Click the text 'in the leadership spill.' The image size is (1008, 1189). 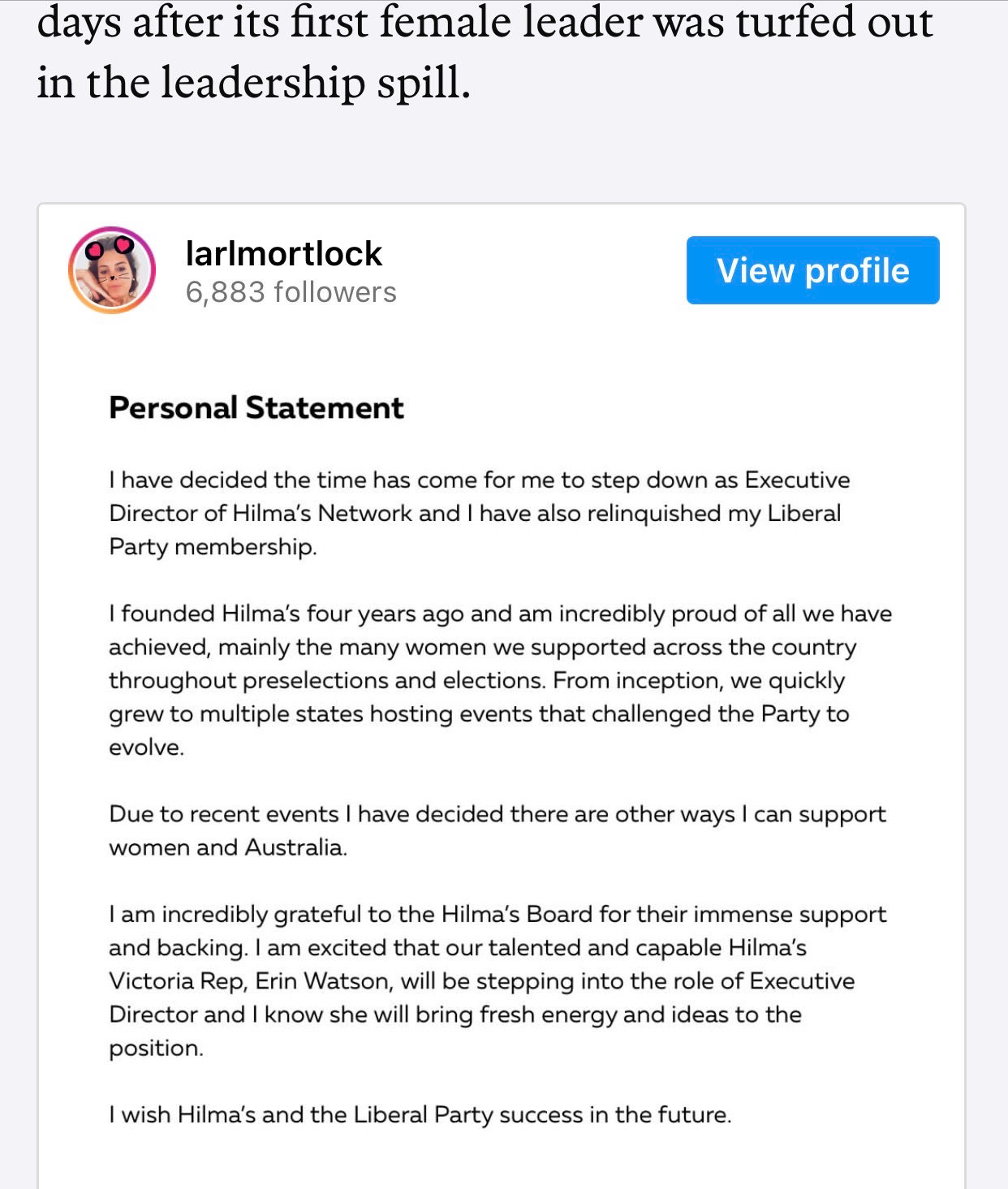[x=253, y=82]
